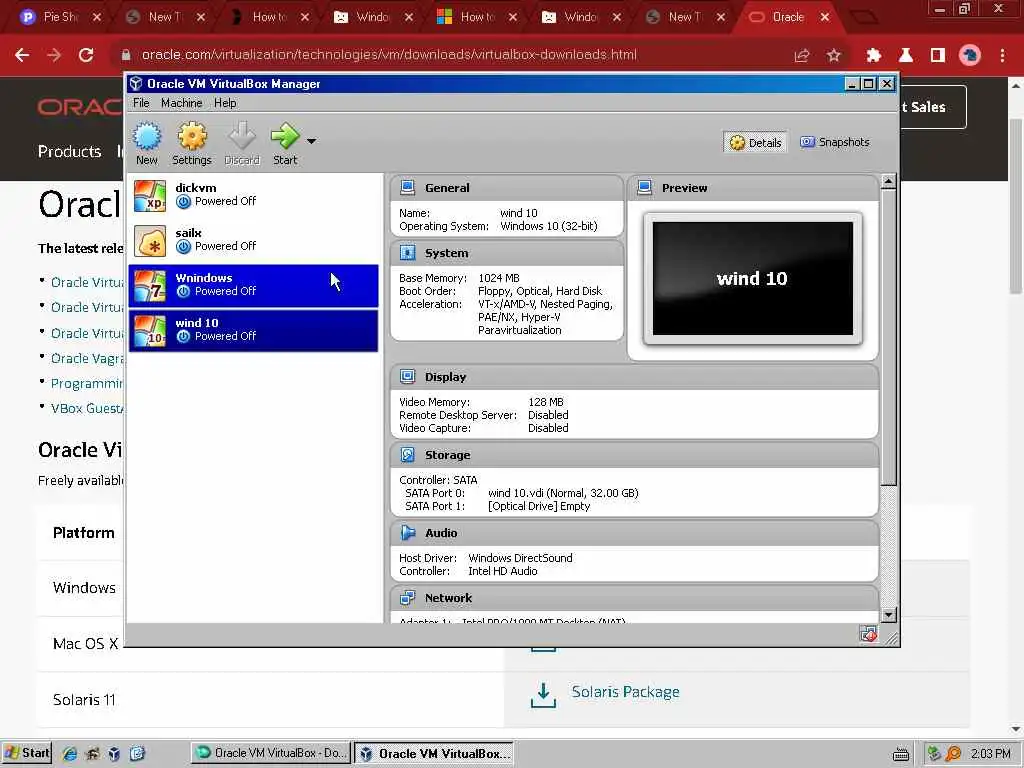Click the Chrome profile avatar icon
Image resolution: width=1024 pixels, height=768 pixels.
tap(970, 56)
